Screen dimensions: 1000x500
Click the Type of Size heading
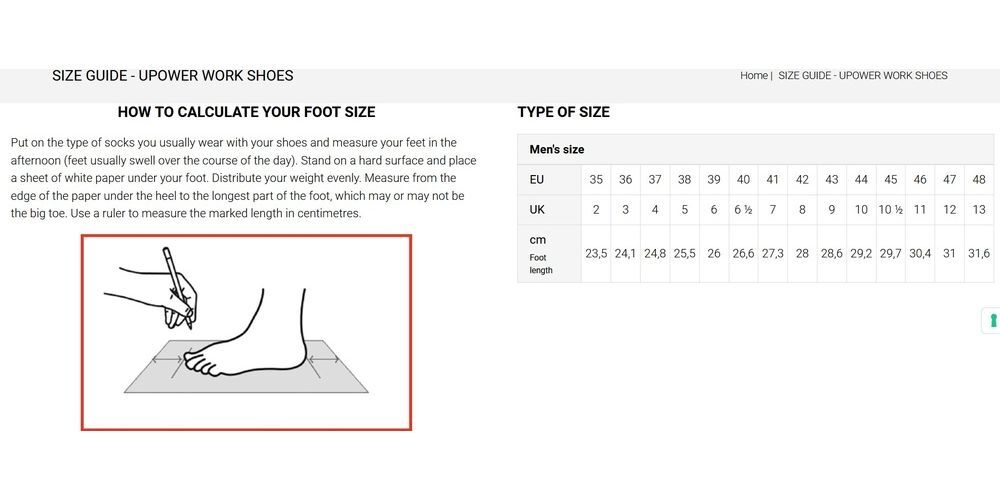[x=563, y=112]
